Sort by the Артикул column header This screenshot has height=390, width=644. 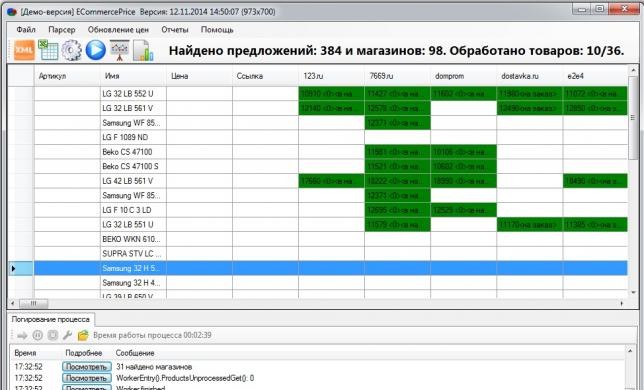(67, 76)
